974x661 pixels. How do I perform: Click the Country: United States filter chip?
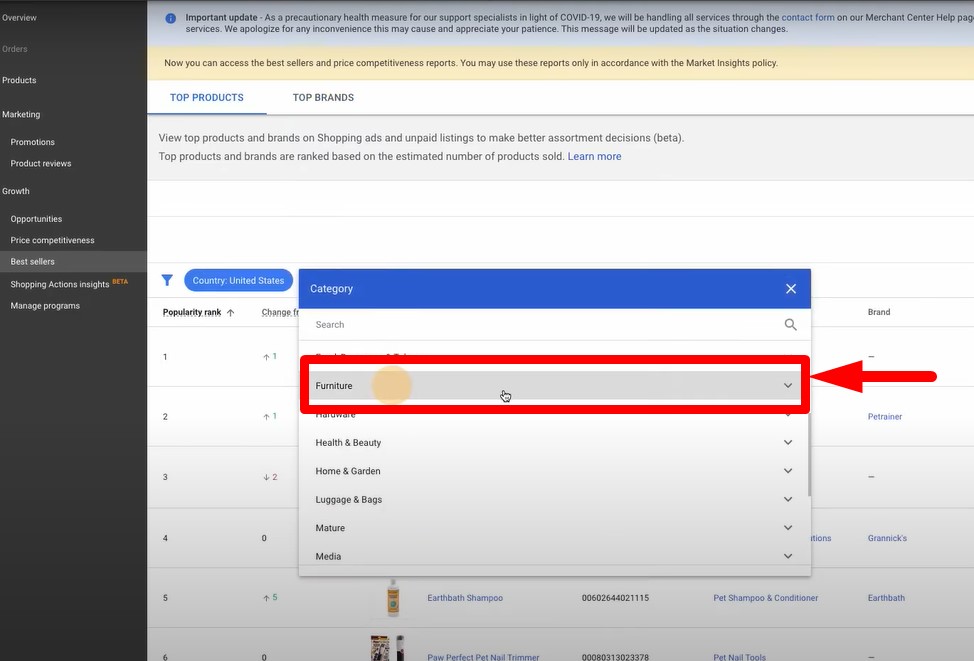click(239, 280)
